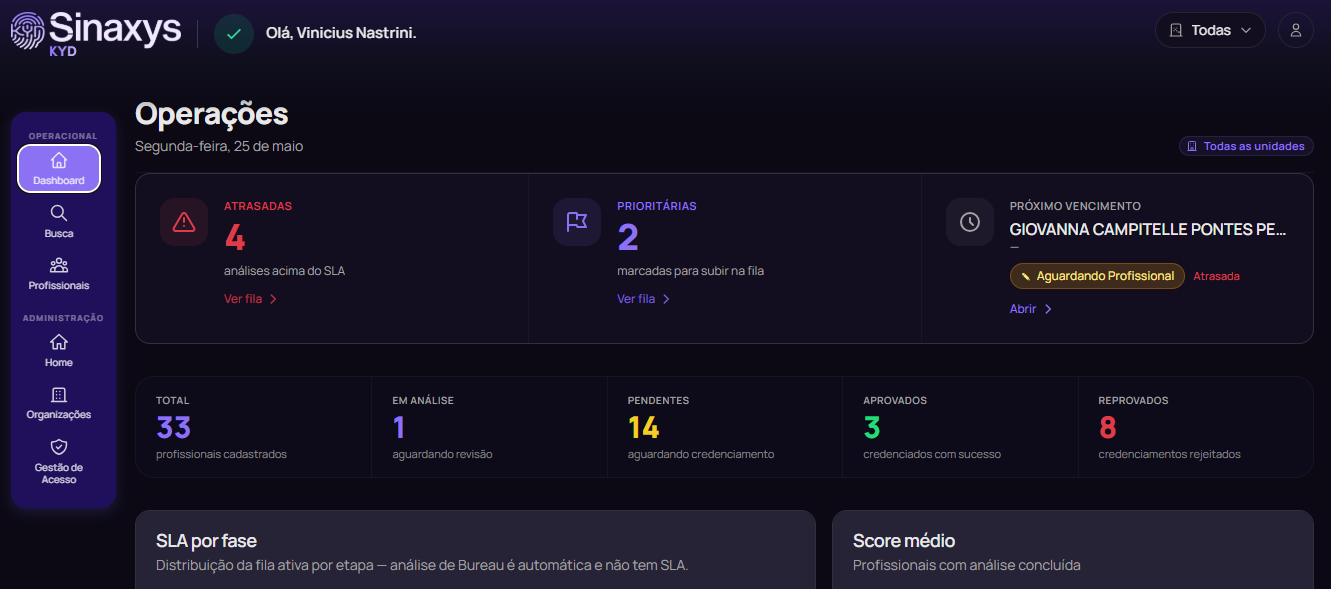The width and height of the screenshot is (1331, 589).
Task: Select the Reprovados 8 stat card
Action: pos(1196,427)
